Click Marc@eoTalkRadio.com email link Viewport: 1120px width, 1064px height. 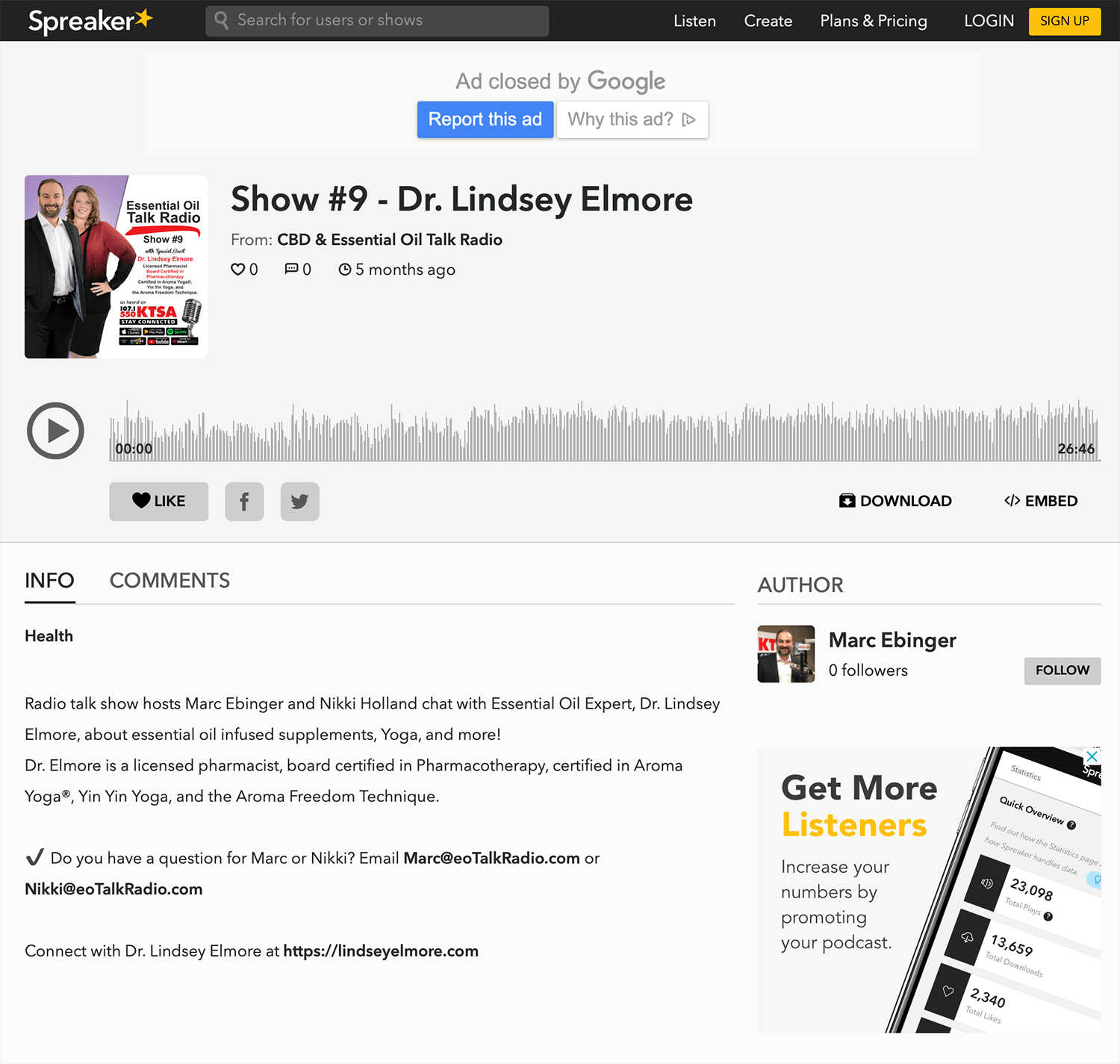(491, 859)
